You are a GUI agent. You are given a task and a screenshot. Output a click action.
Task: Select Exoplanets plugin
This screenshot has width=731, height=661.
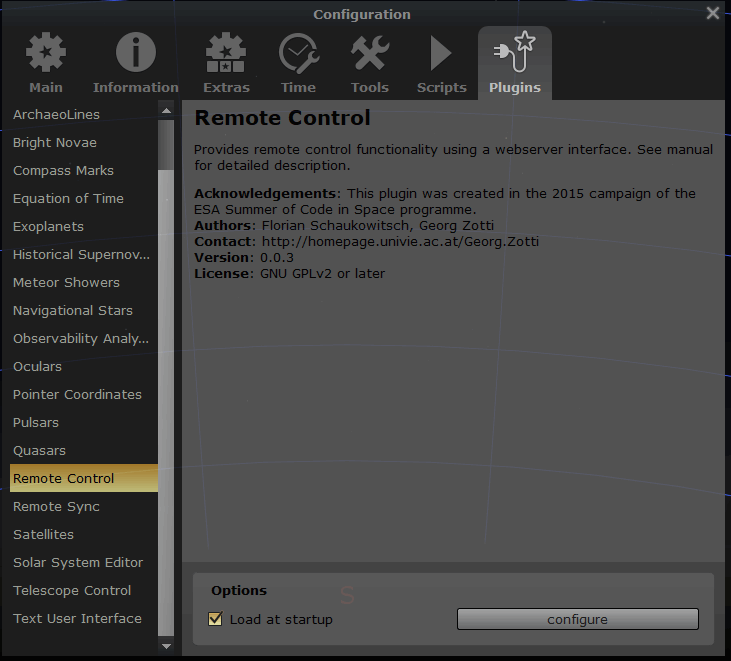pyautogui.click(x=84, y=226)
